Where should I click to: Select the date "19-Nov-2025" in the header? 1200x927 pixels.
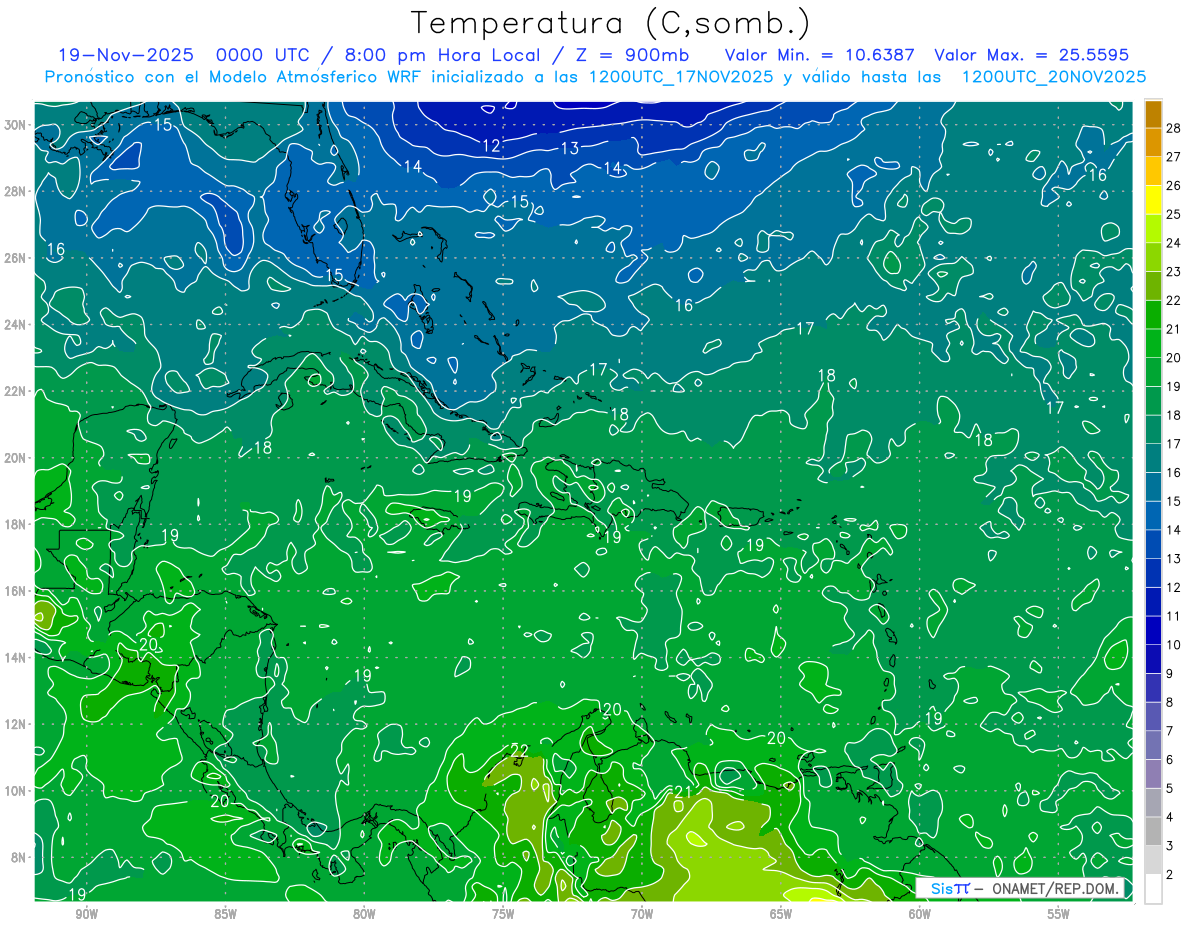[126, 56]
